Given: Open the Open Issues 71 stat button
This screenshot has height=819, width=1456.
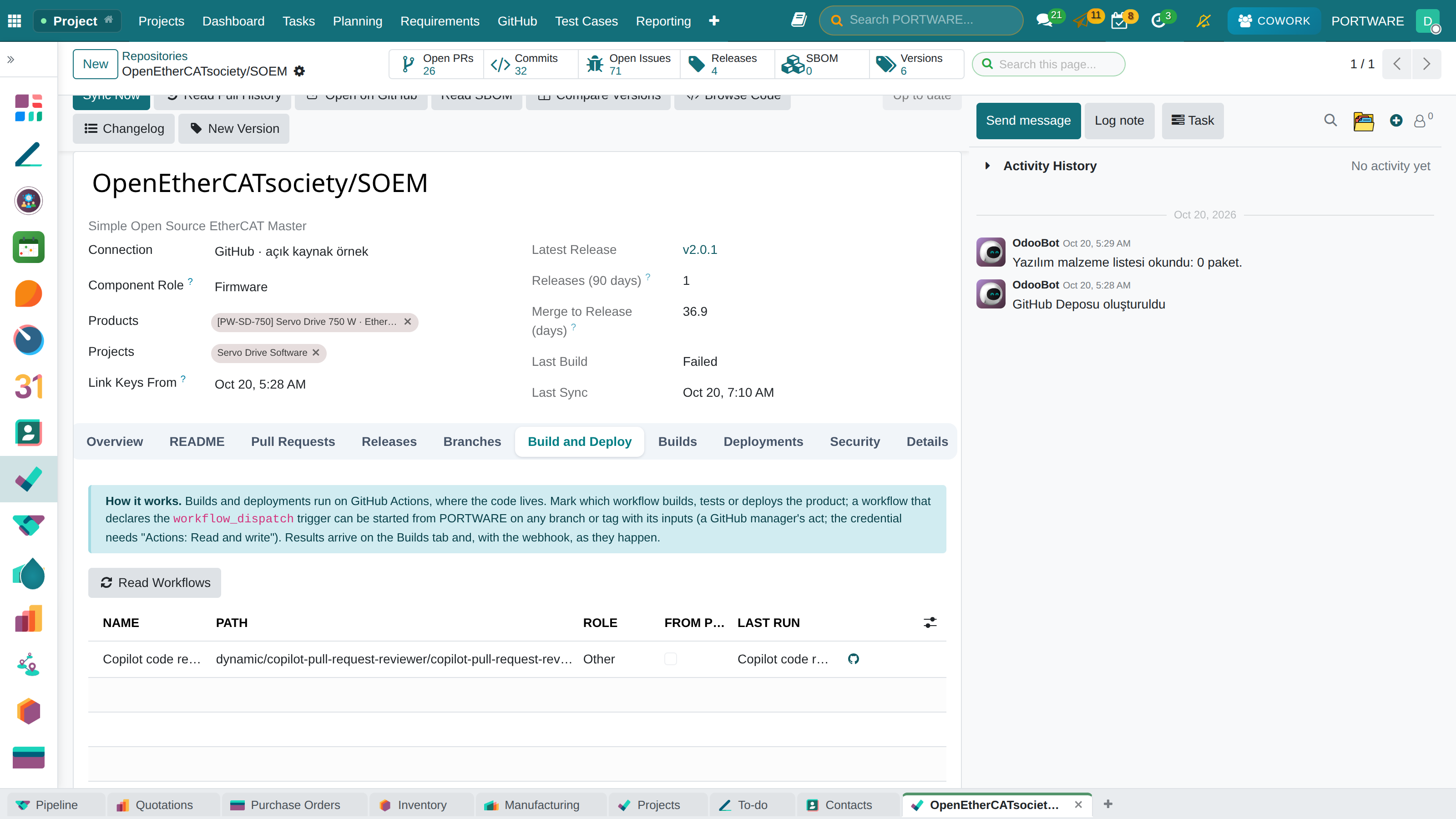Looking at the screenshot, I should point(628,64).
